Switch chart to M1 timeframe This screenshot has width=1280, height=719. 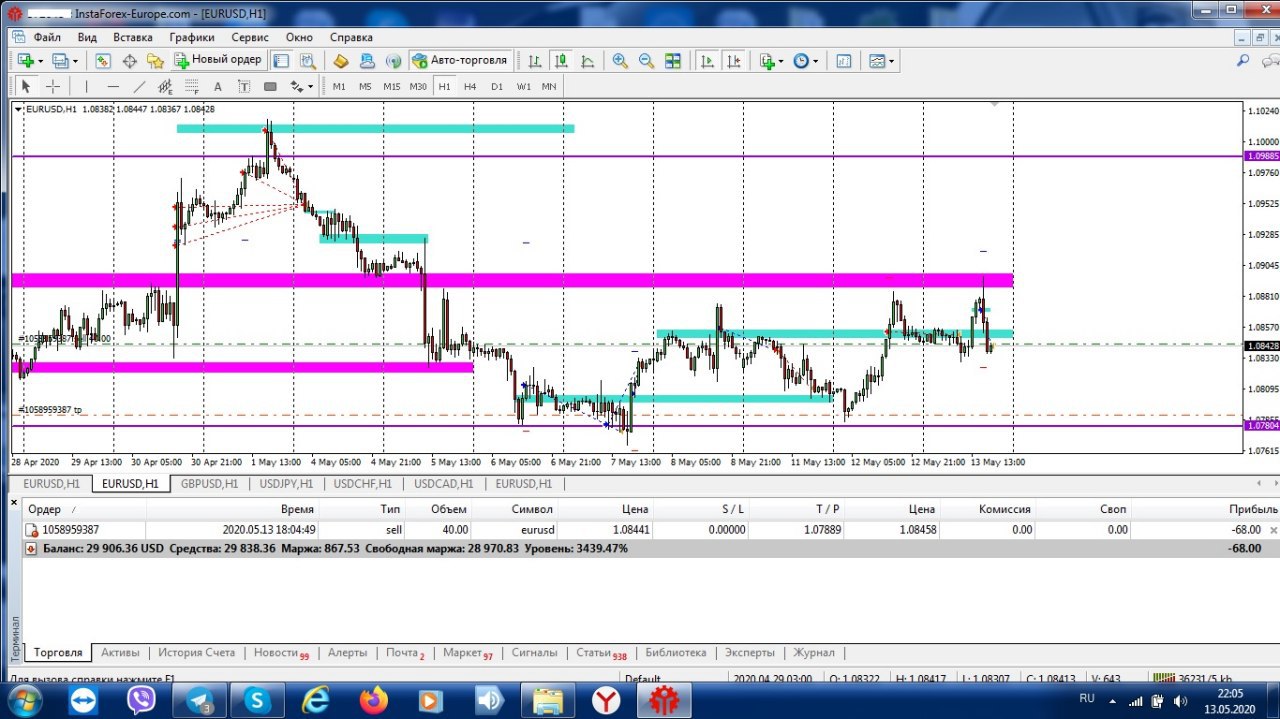coord(339,86)
